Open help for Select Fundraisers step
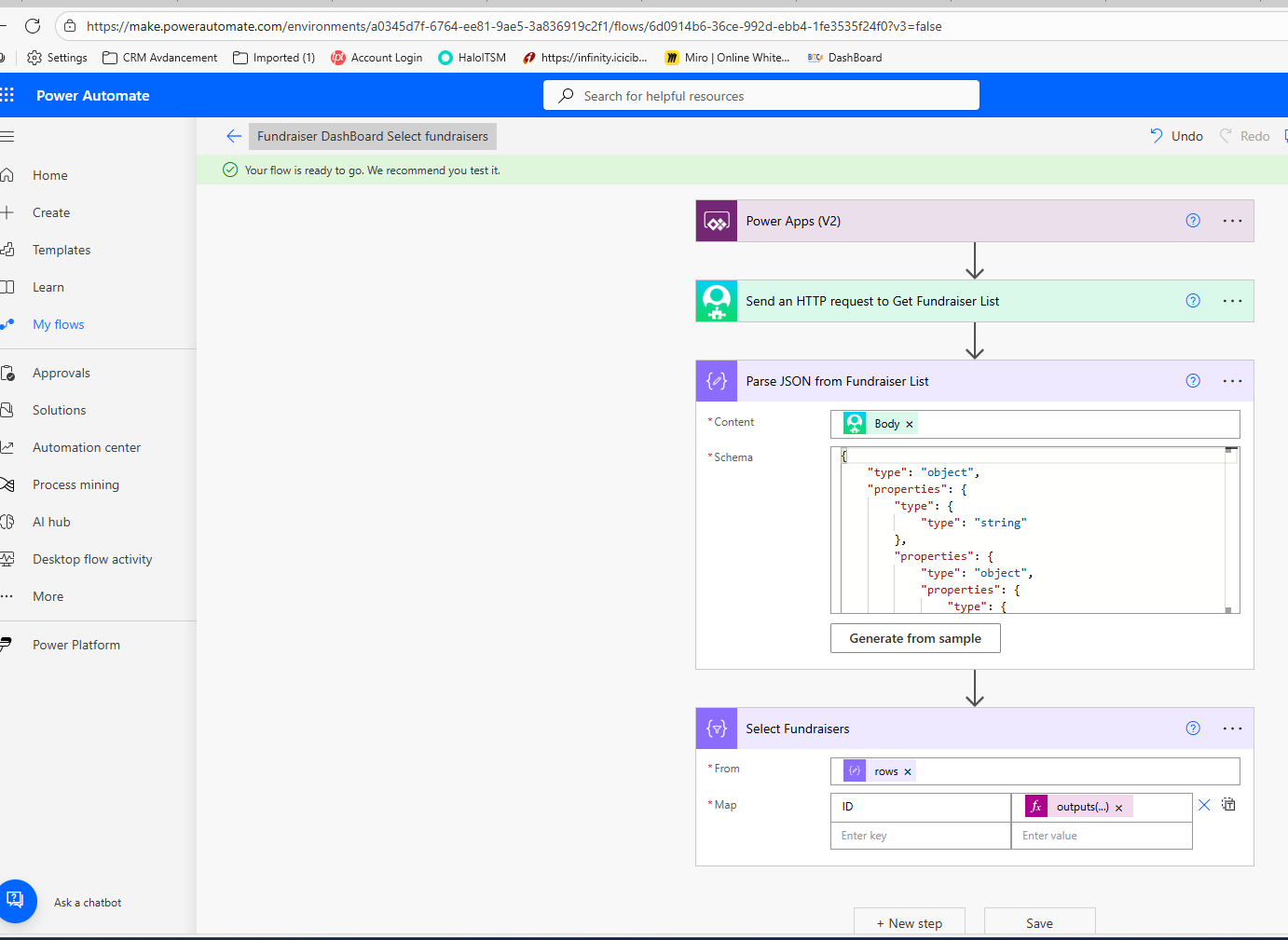 [1193, 729]
